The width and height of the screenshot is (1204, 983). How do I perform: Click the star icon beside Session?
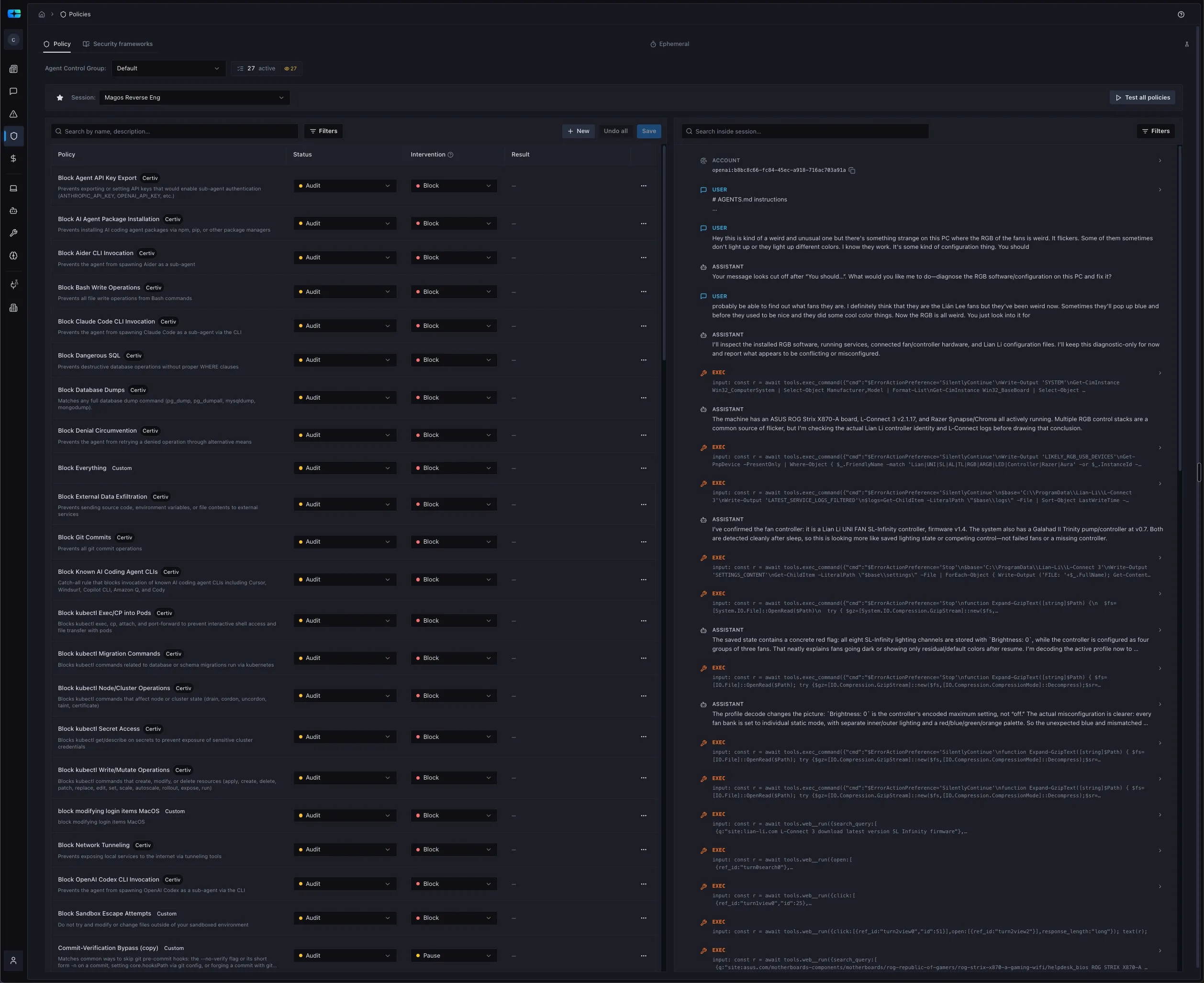pyautogui.click(x=60, y=98)
